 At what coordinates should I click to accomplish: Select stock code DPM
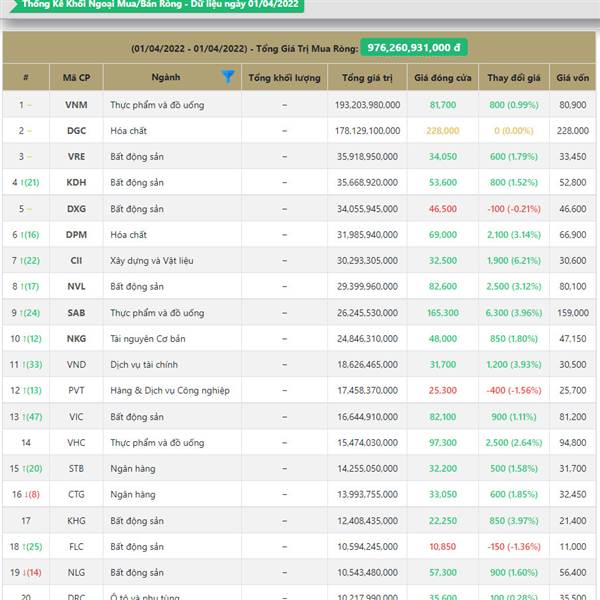[76, 235]
